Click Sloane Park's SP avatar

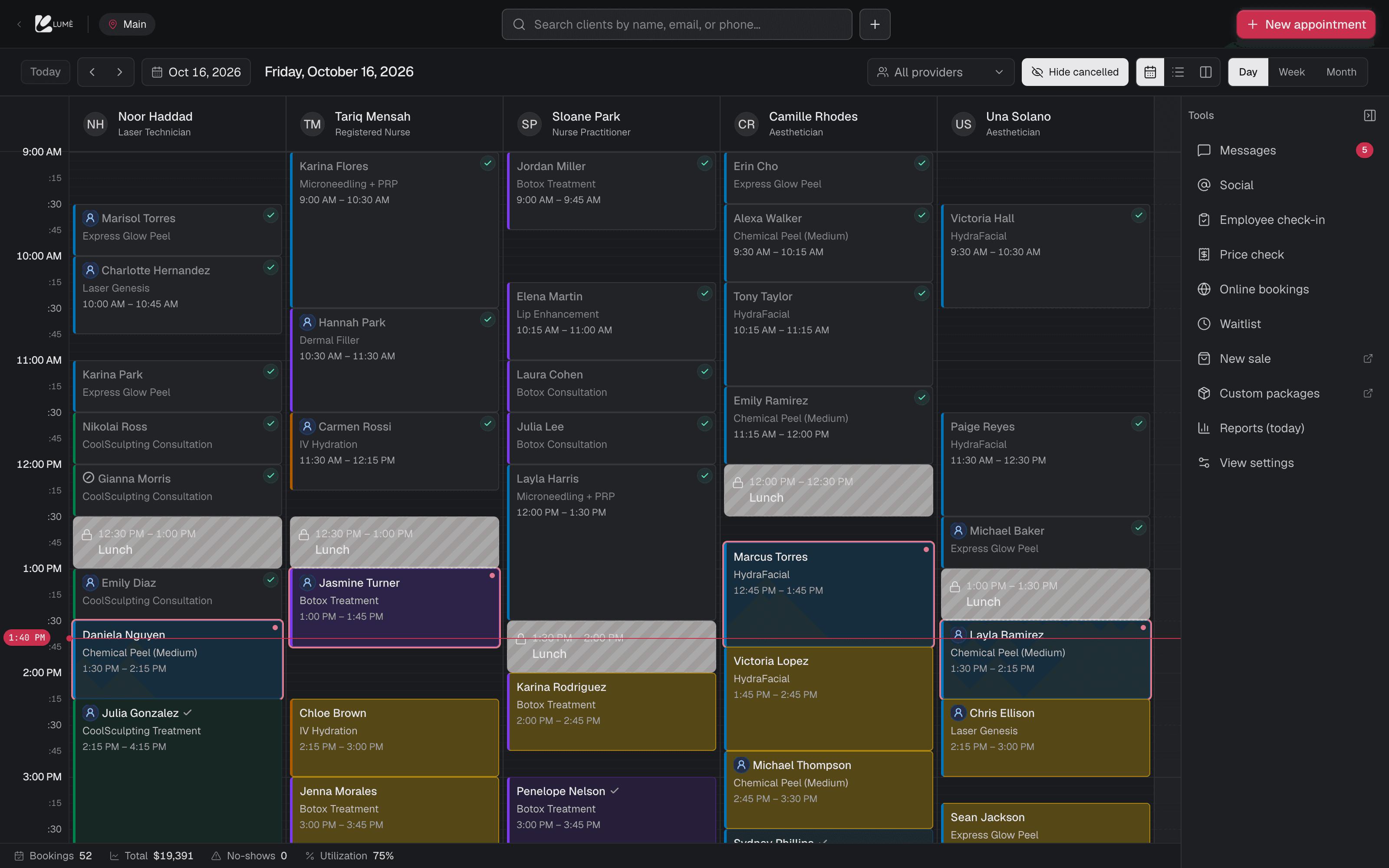(529, 124)
